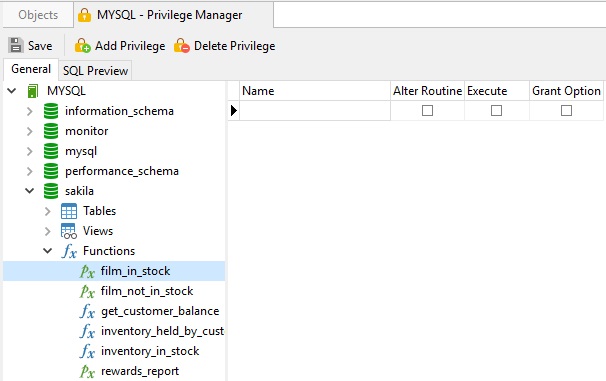Image resolution: width=606 pixels, height=381 pixels.
Task: Collapse the Functions tree node
Action: [48, 251]
